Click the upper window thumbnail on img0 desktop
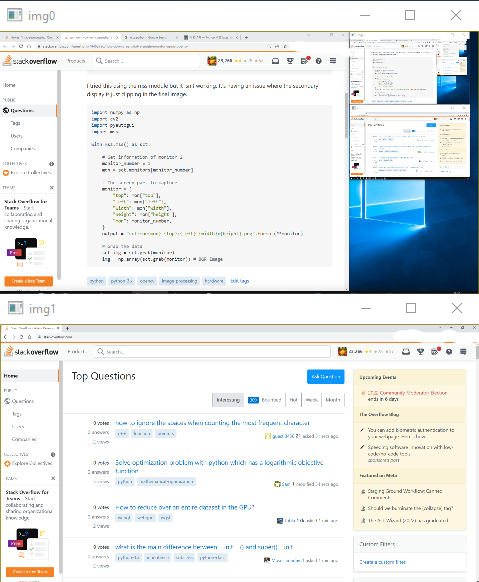 (394, 69)
